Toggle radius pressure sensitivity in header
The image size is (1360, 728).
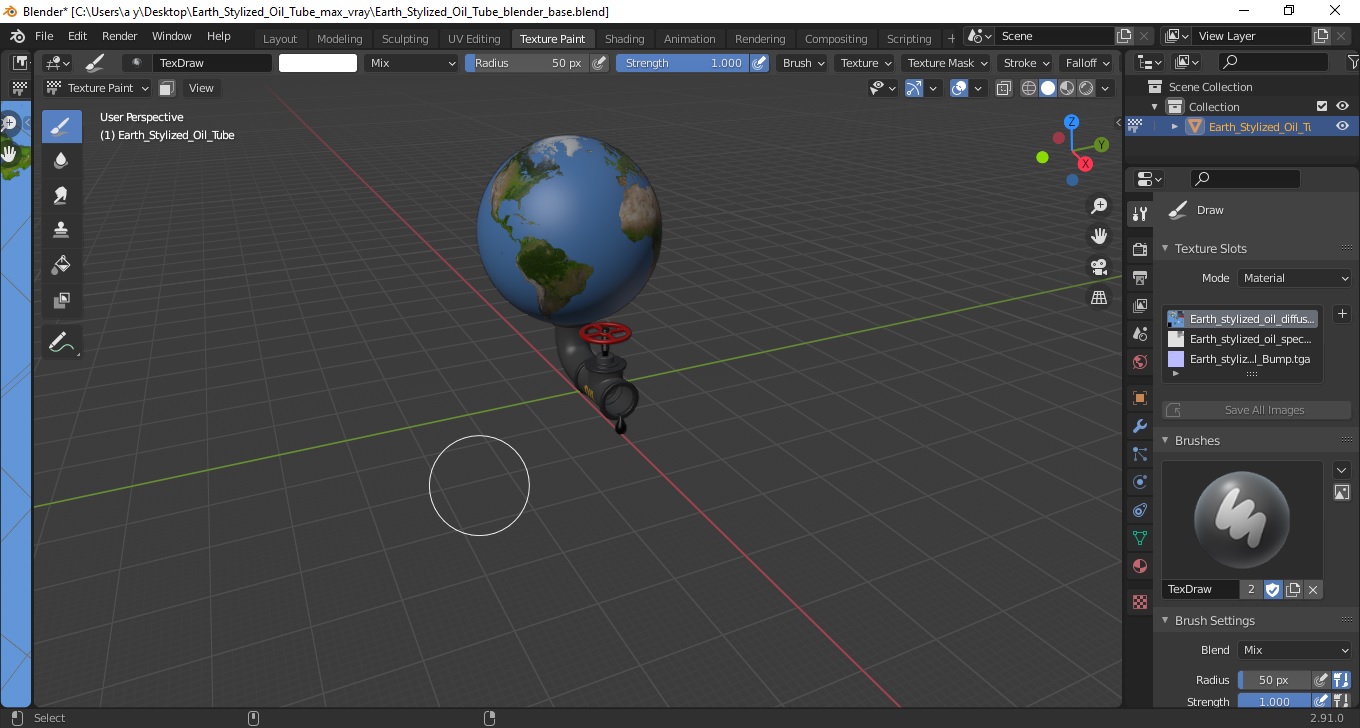(x=599, y=63)
